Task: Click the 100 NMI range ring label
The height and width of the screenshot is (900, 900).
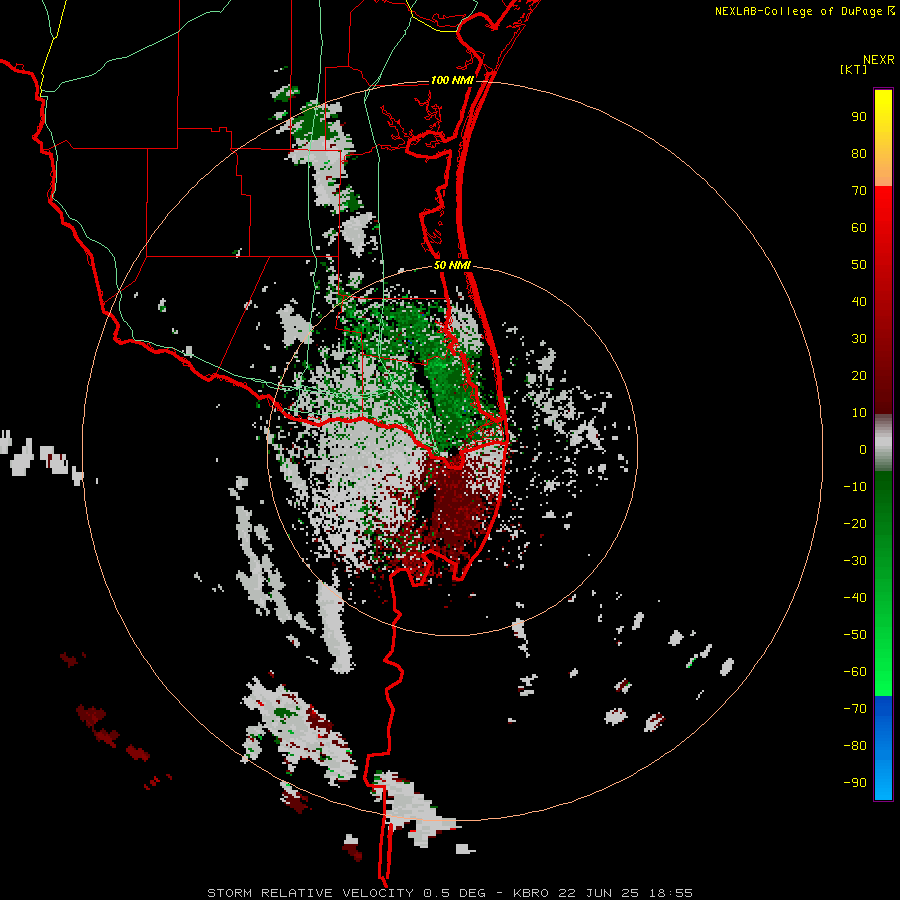Action: coord(452,80)
